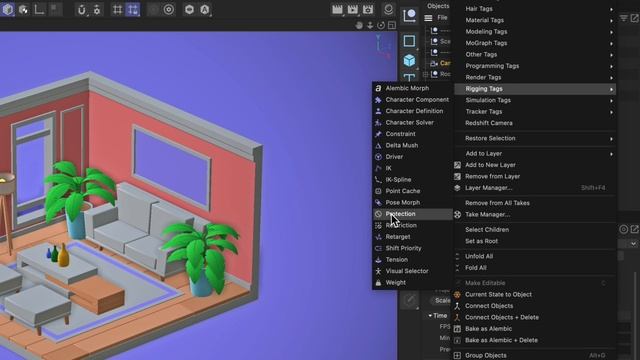The width and height of the screenshot is (640, 360).
Task: Click the rectangle selection tool icon
Action: [x=409, y=41]
